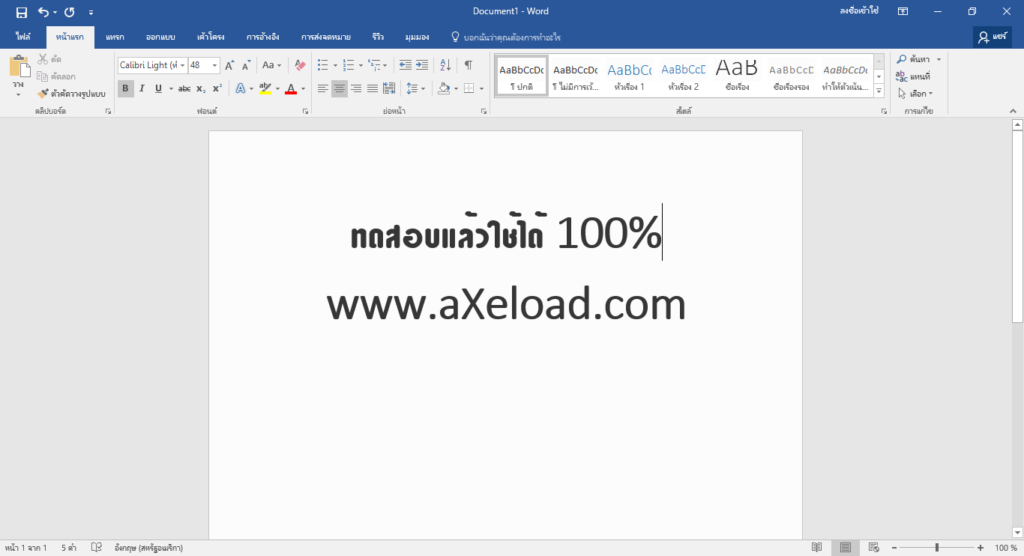Apply the หัวเรื่อง 1 heading style
Image resolution: width=1024 pixels, height=556 pixels.
[629, 76]
